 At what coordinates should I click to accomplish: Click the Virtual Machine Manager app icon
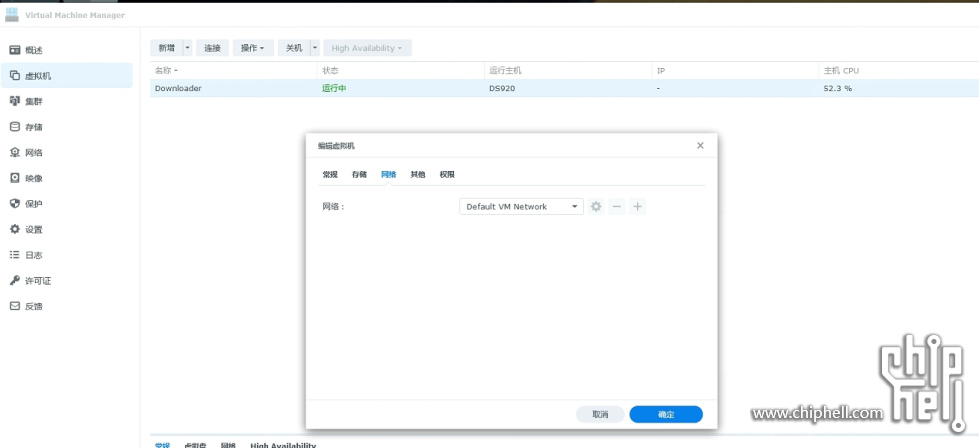12,15
